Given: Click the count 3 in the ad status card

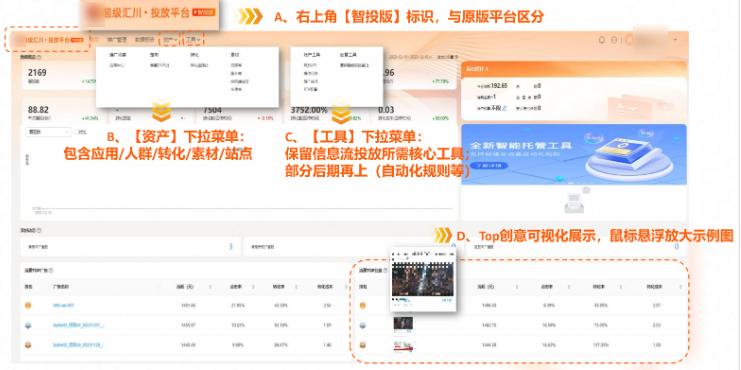Looking at the screenshot, I should tap(231, 247).
